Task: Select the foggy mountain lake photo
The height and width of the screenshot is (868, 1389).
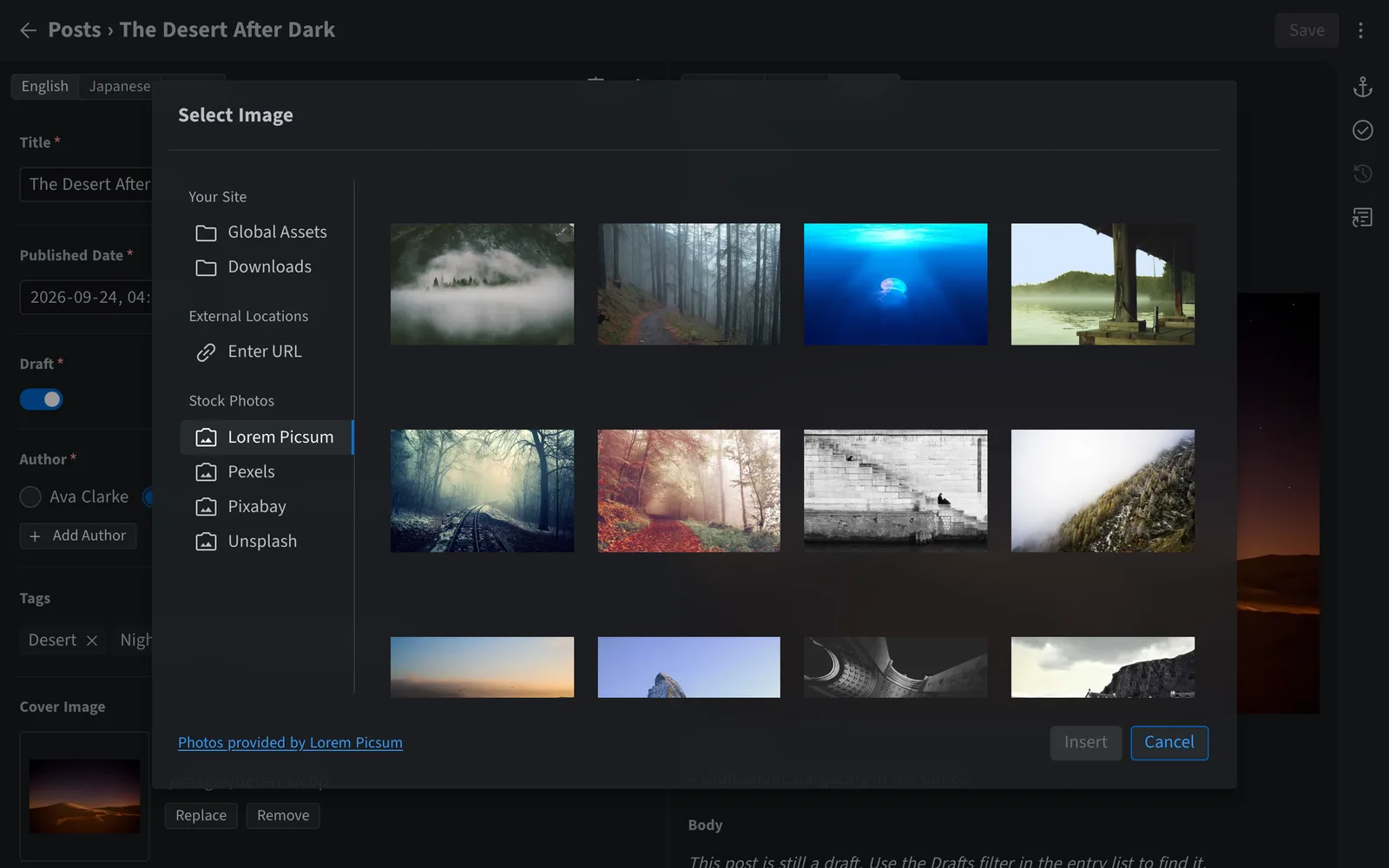Action: click(482, 284)
